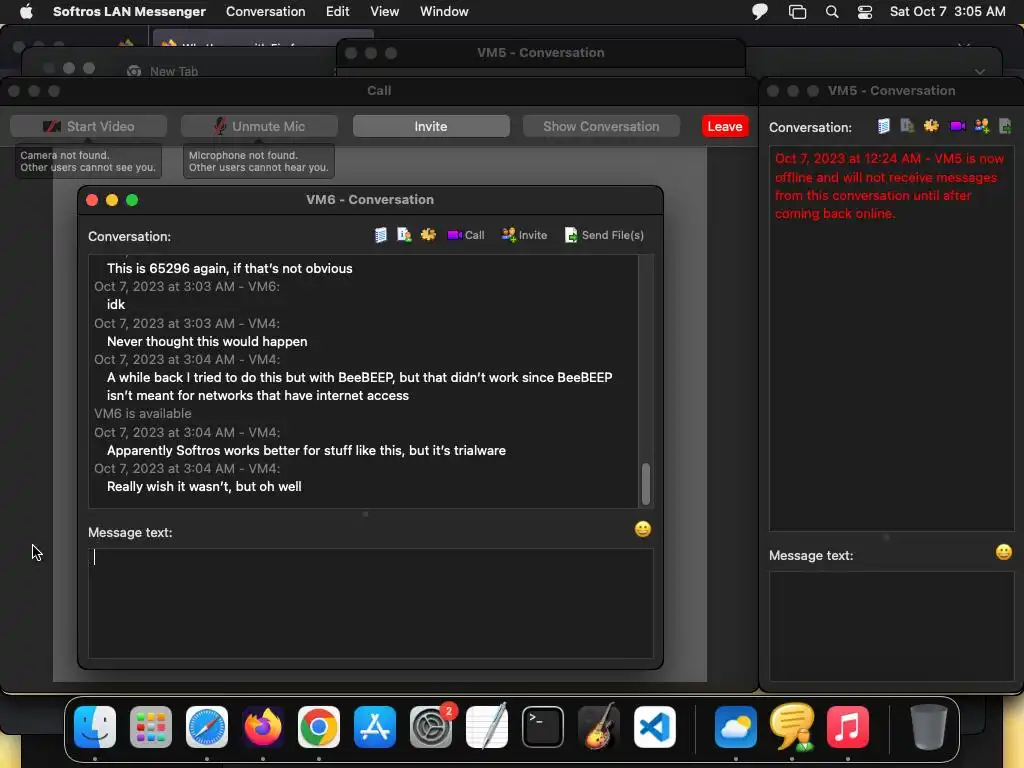Launch Safari from the Dock
This screenshot has width=1024, height=768.
pos(207,727)
